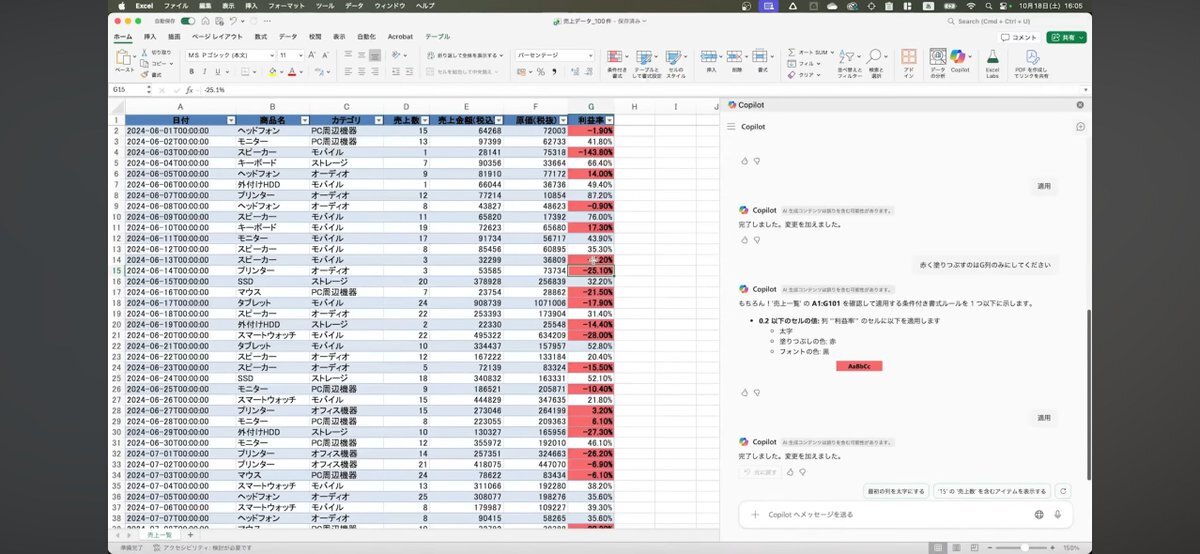This screenshot has height=554, width=1200.
Task: Open the ウインドウ menu in the menu bar
Action: pos(389,5)
